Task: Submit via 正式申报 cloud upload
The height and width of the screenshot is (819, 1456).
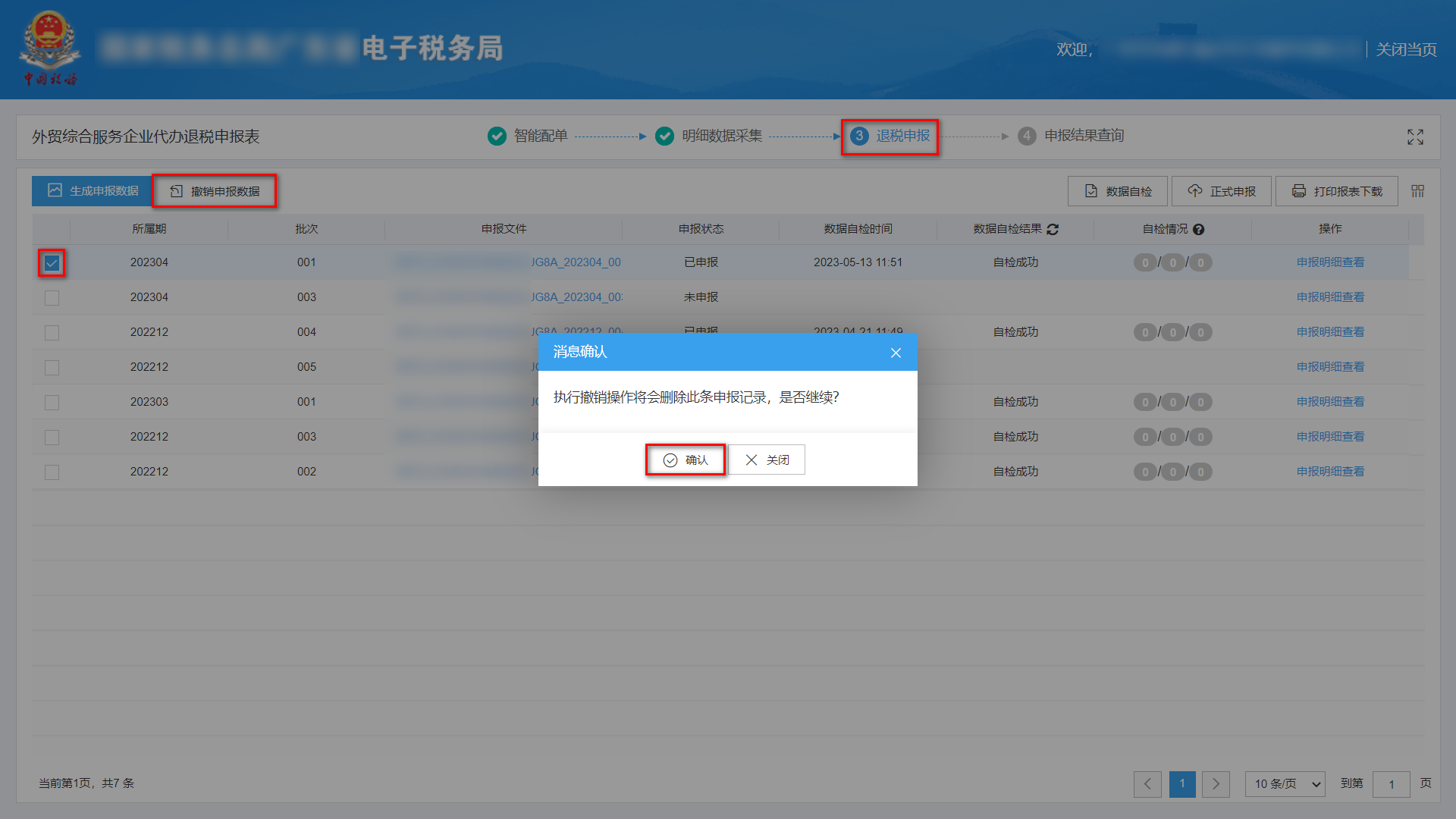Action: tap(1221, 190)
